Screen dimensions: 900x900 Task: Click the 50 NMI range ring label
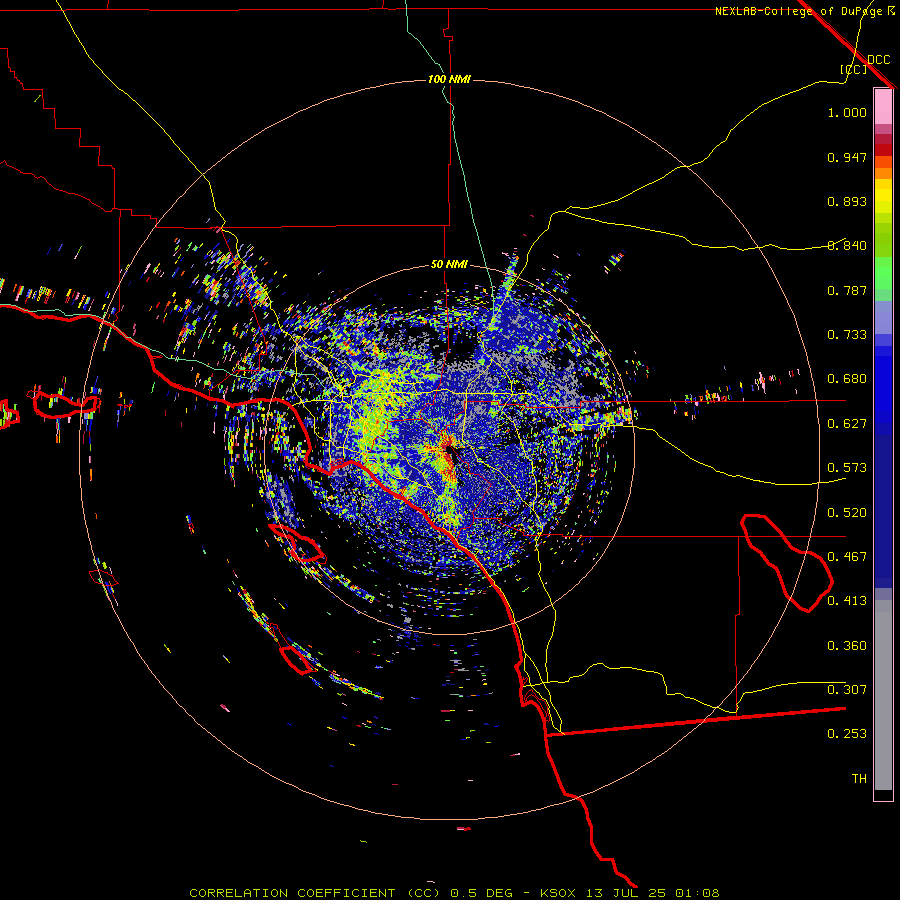click(449, 264)
